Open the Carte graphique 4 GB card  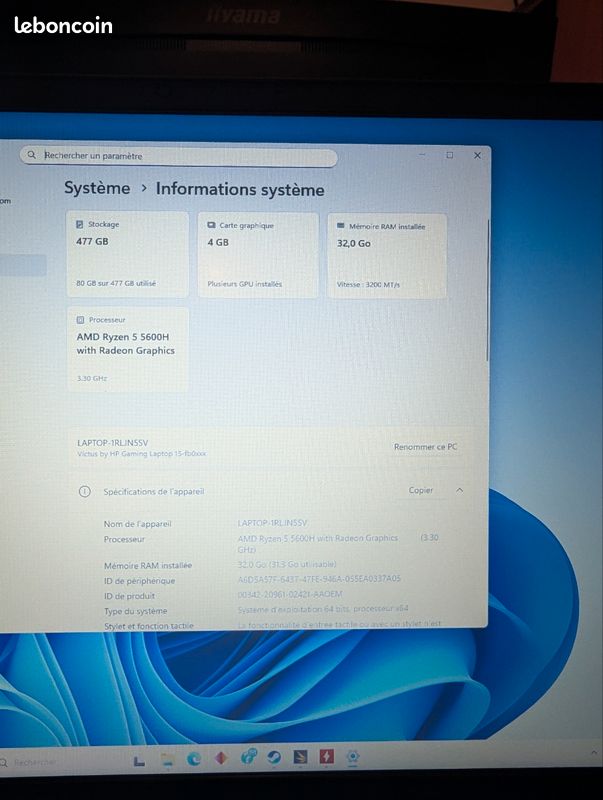point(258,255)
